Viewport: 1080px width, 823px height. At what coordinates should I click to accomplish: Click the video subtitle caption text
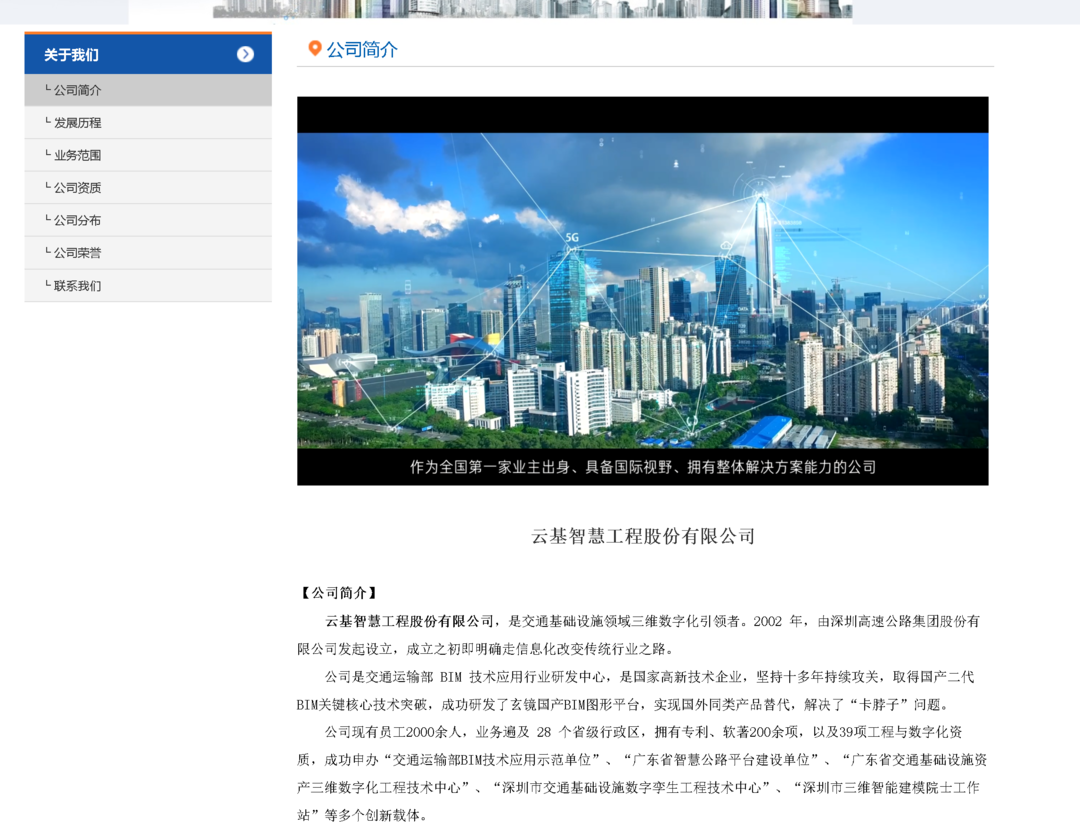(x=642, y=467)
